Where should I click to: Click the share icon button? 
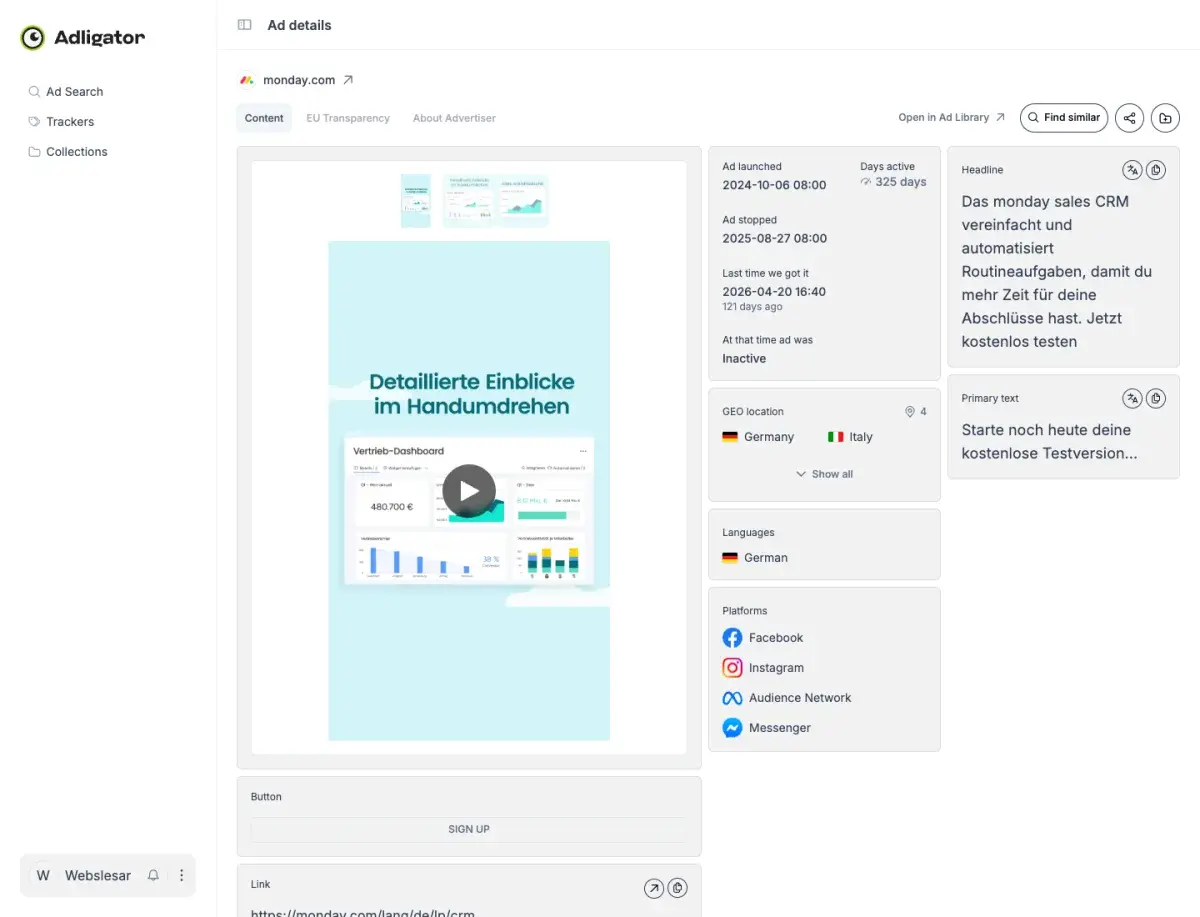tap(1130, 118)
